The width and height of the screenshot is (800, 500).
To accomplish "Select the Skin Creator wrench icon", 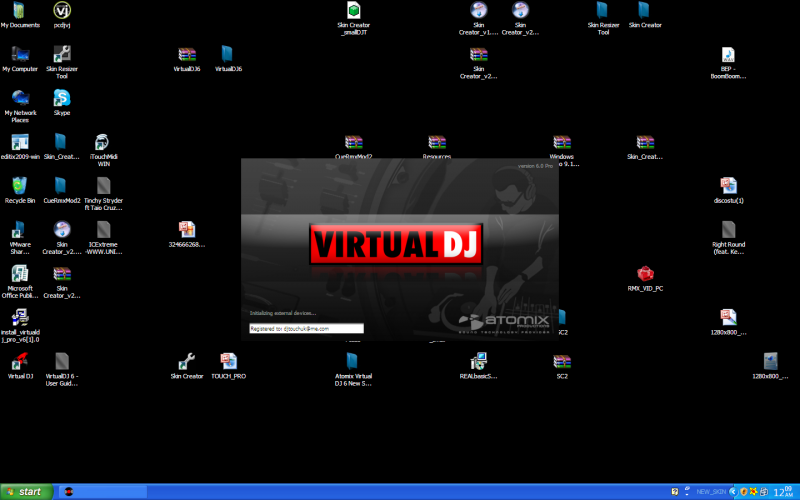I will 186,360.
